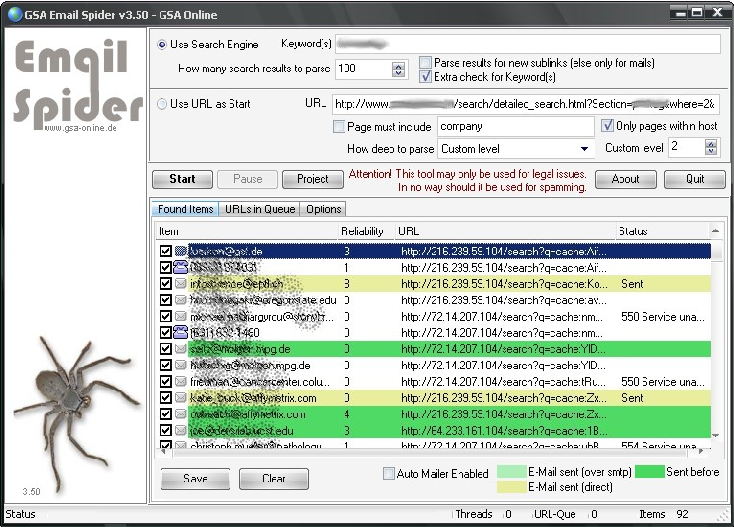
Task: Click the phone icon beside the number ending 1460
Action: pos(180,332)
